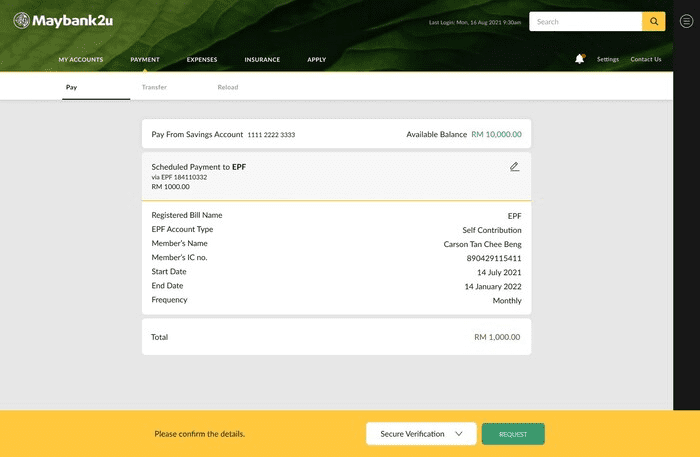
Task: Switch to the Reload tab
Action: [228, 87]
